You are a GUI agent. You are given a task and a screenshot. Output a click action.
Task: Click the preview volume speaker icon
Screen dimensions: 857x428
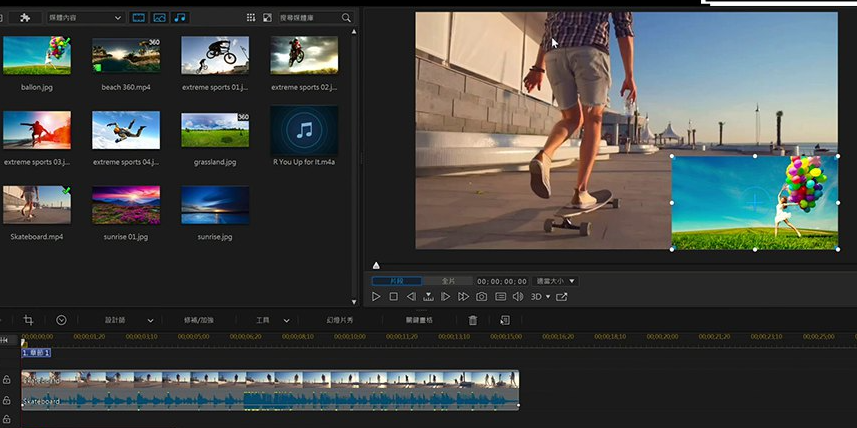pos(517,297)
